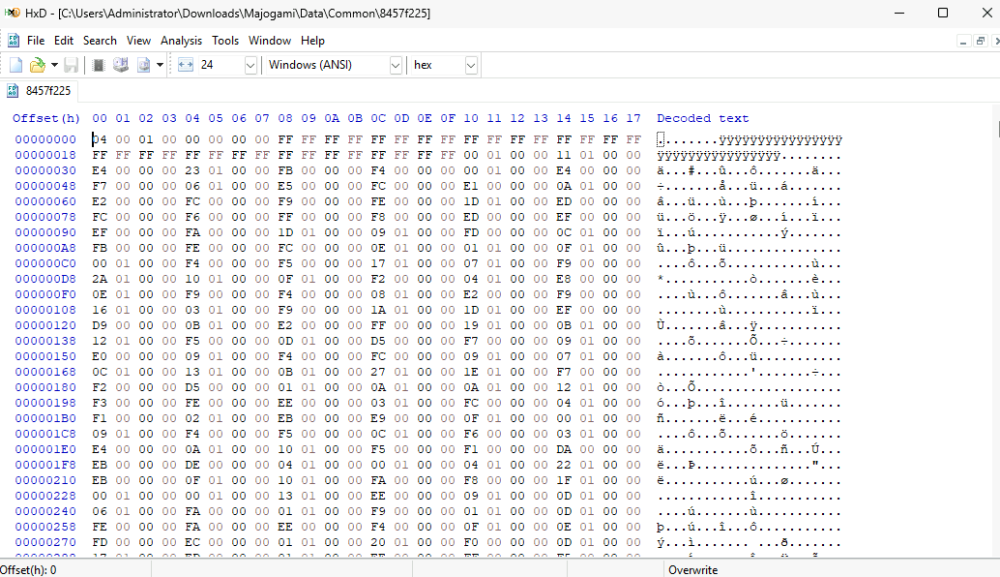Expand the recent files arrow beside Open
Screen dimensions: 1000x577
point(54,65)
